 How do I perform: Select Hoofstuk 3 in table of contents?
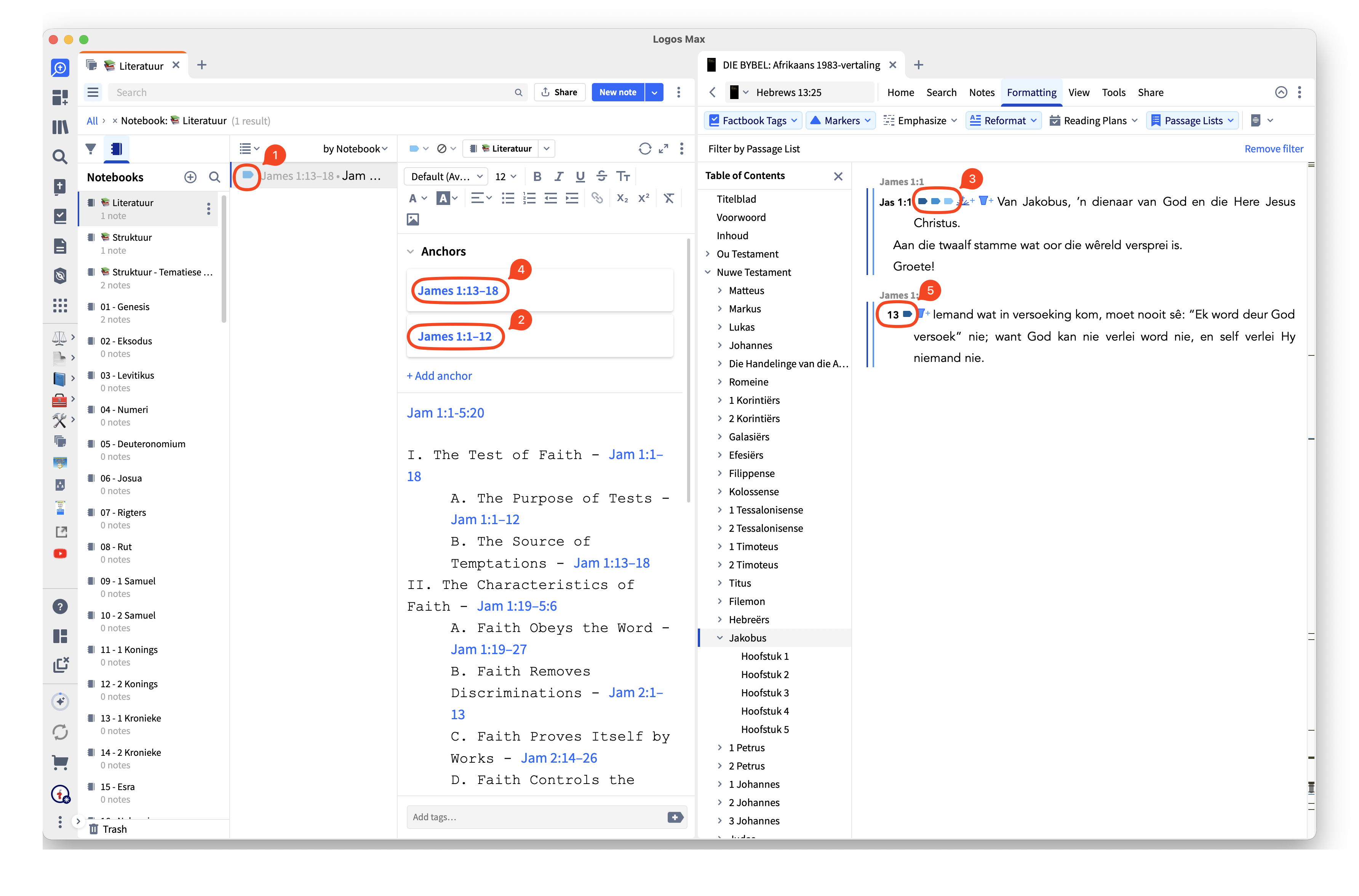[x=764, y=693]
